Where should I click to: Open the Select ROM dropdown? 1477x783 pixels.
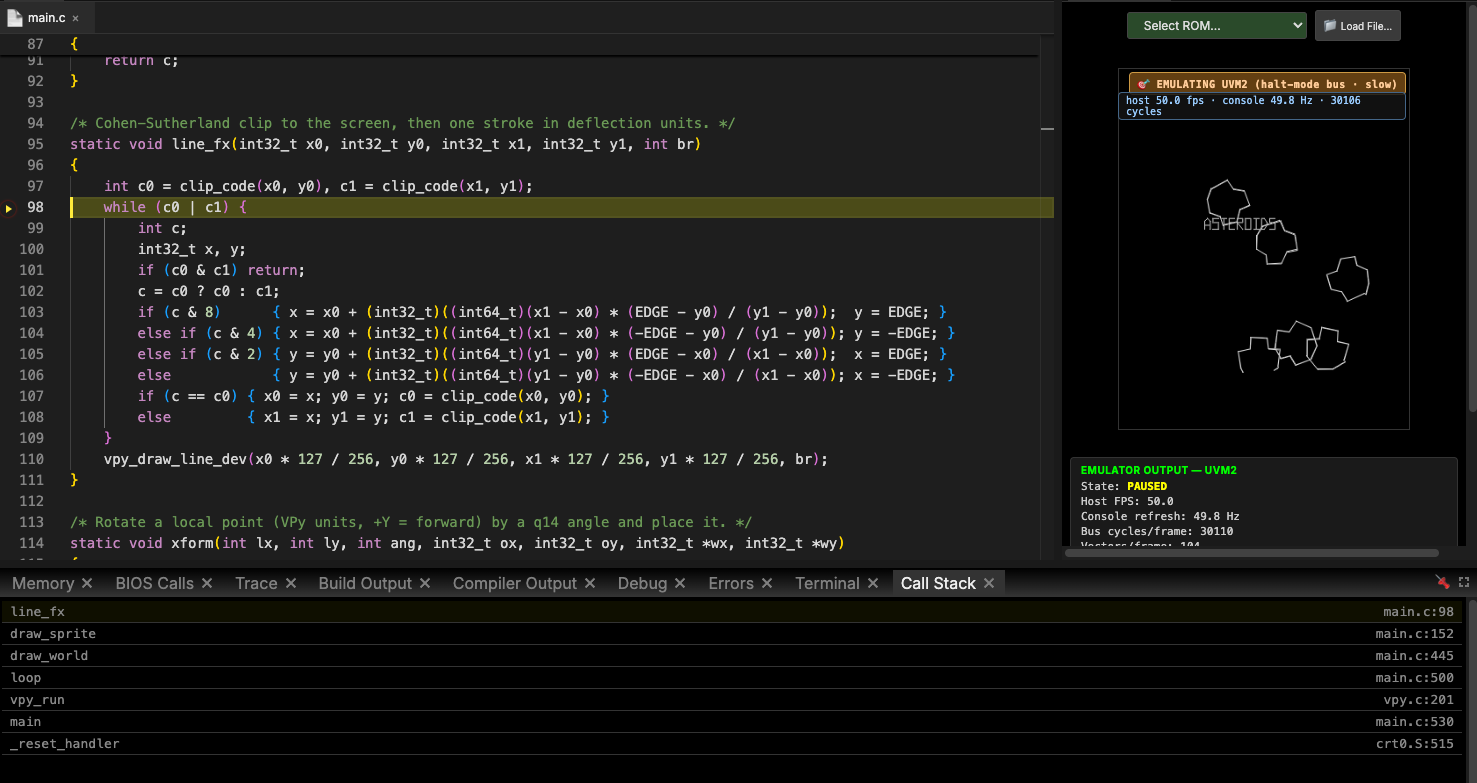pyautogui.click(x=1217, y=26)
